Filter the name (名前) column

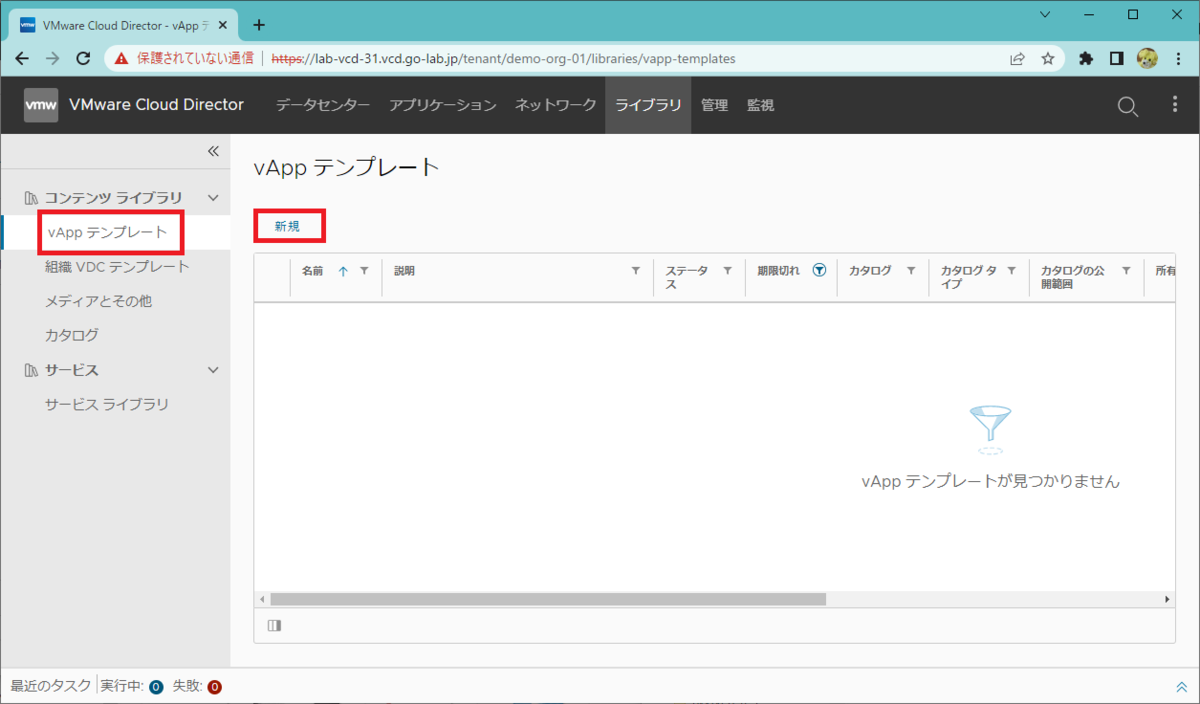coord(364,271)
